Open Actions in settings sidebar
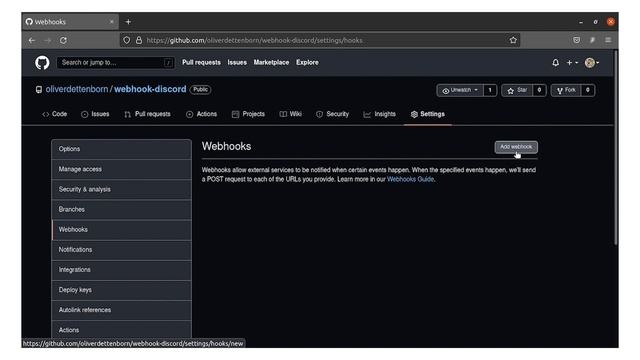The height and width of the screenshot is (360, 640). 122,330
